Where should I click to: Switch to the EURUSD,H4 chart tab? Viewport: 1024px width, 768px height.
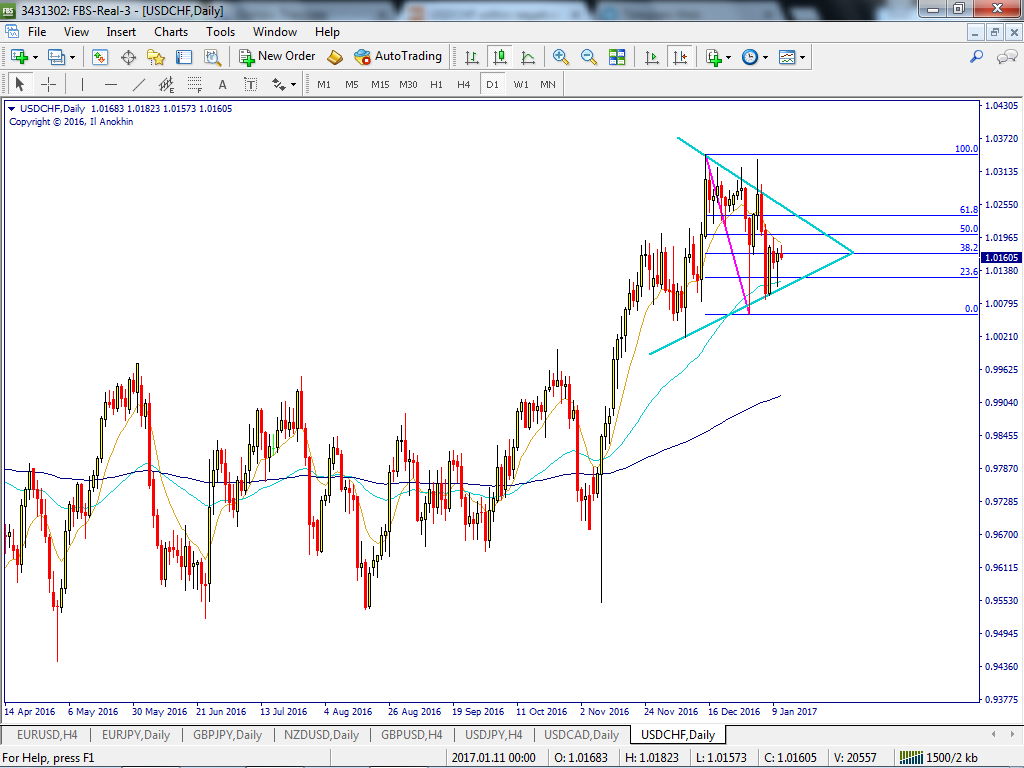[x=47, y=735]
